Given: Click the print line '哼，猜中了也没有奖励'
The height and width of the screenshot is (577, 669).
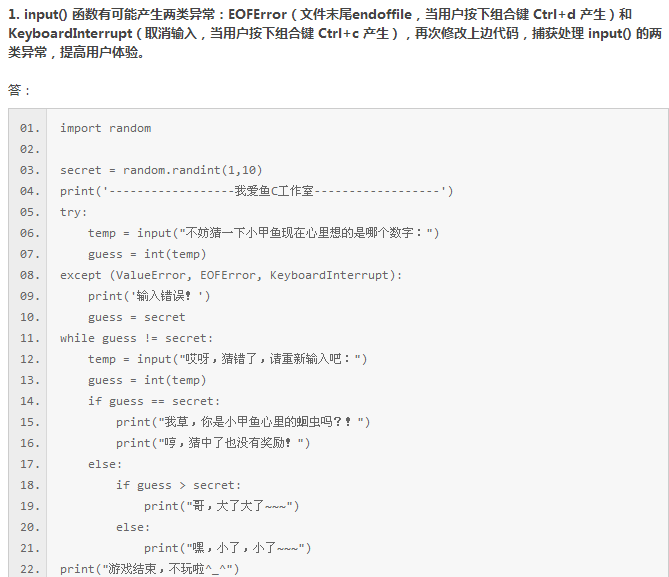Looking at the screenshot, I should [x=213, y=443].
